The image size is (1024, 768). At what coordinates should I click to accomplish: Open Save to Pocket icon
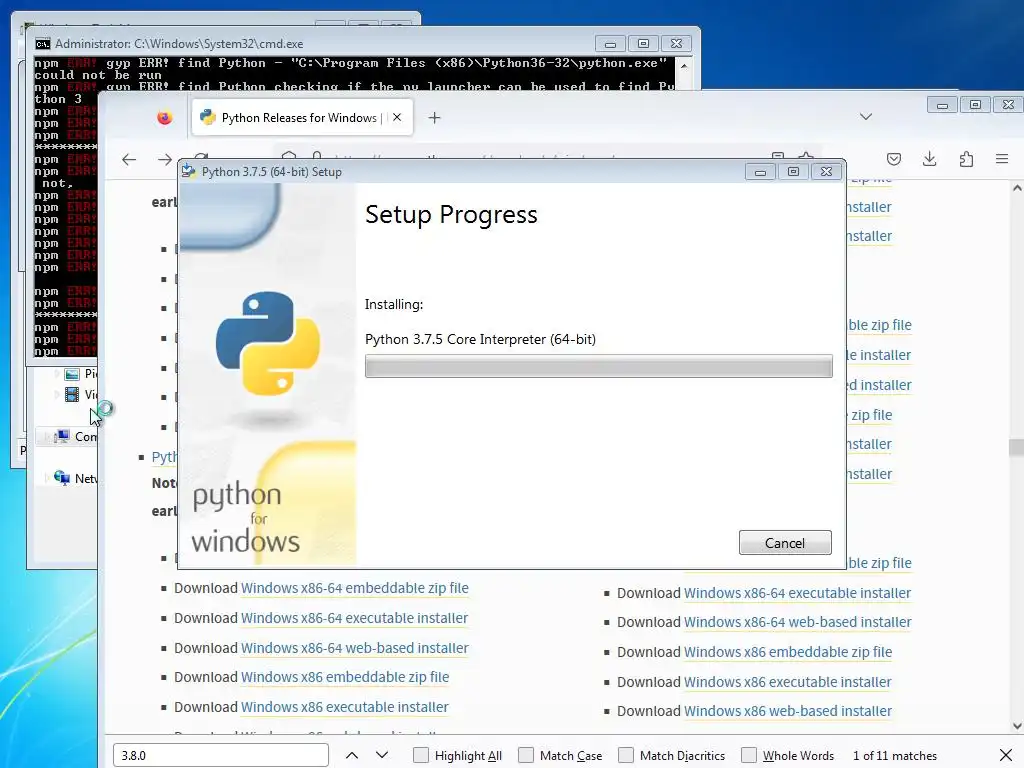click(x=894, y=159)
